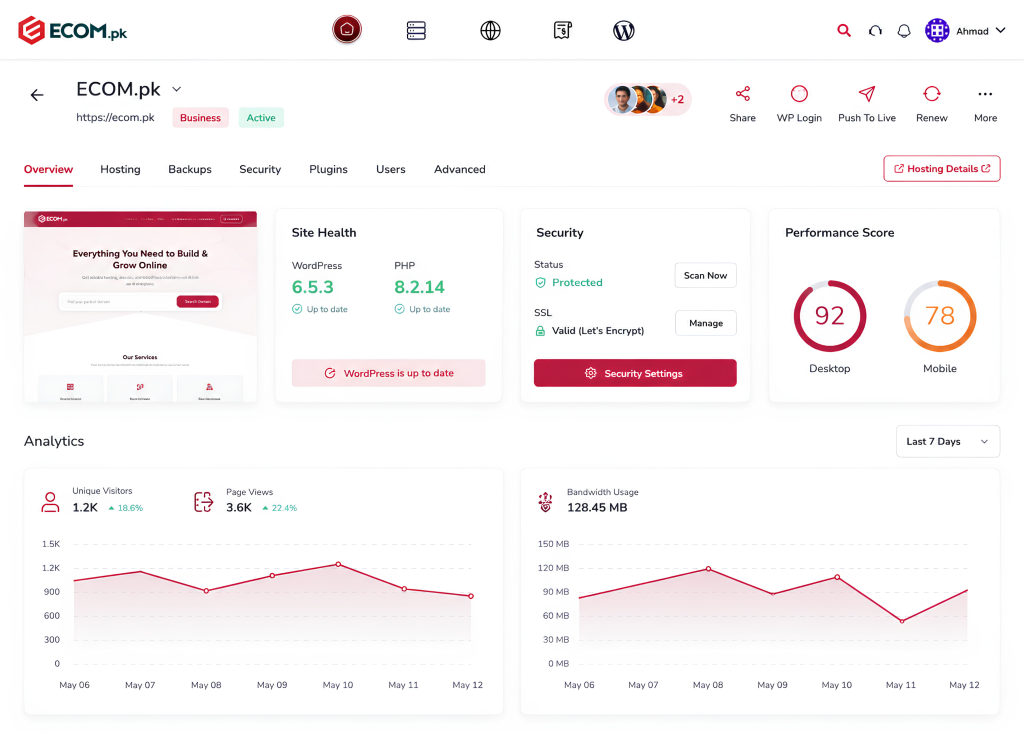The width and height of the screenshot is (1024, 733).
Task: Click the Renew icon
Action: pyautogui.click(x=932, y=94)
